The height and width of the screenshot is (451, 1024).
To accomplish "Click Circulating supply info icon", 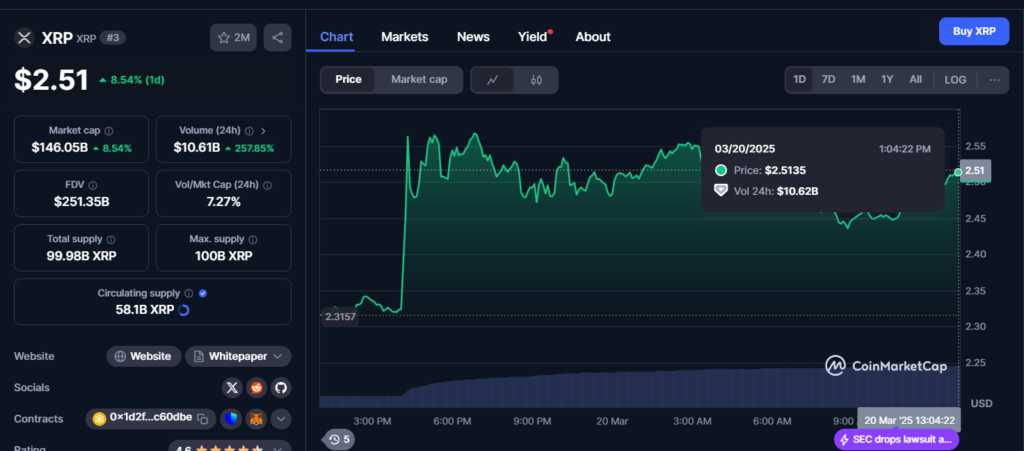I will point(189,294).
